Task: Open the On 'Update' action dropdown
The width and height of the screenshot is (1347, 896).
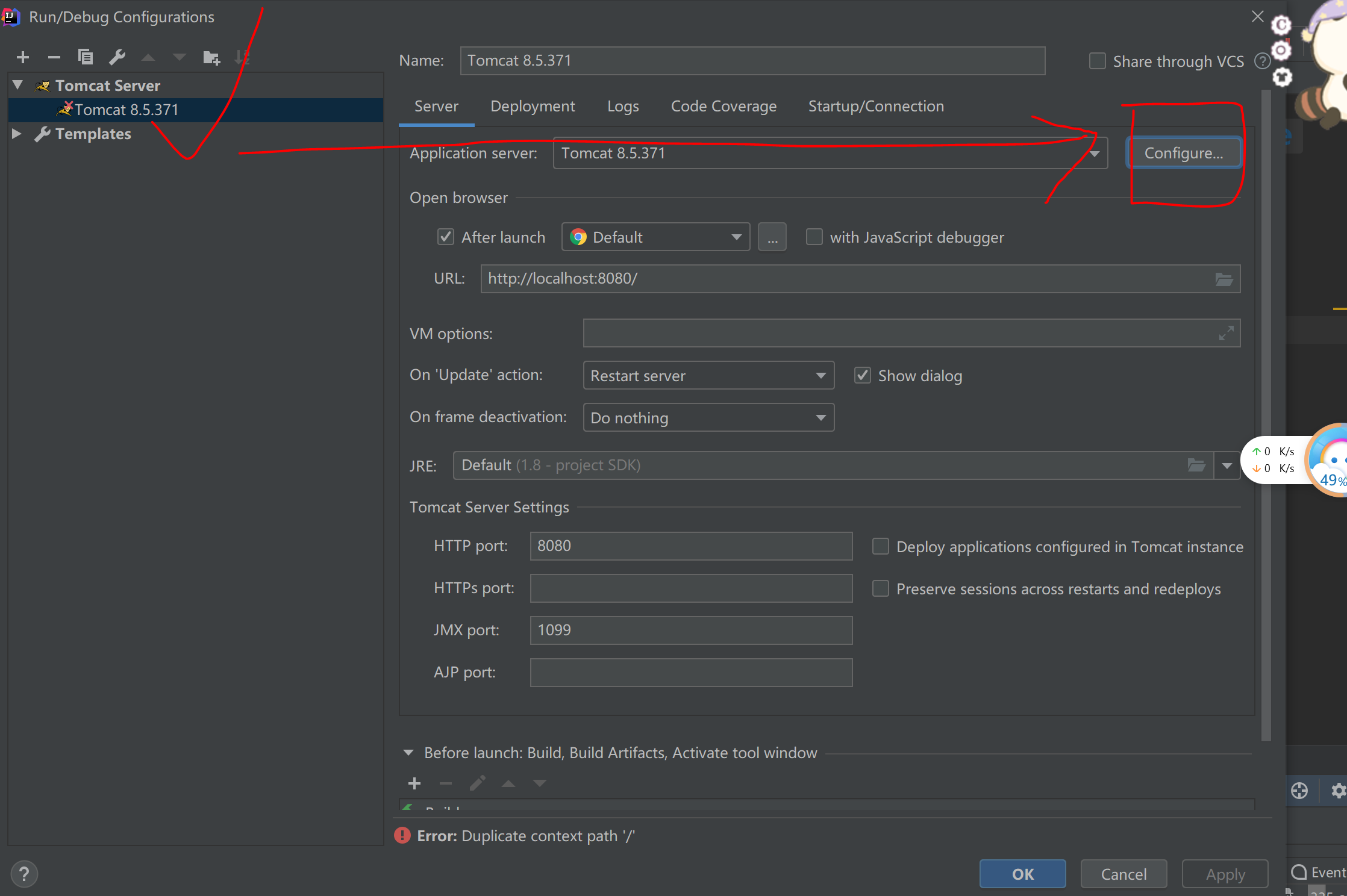Action: tap(708, 376)
